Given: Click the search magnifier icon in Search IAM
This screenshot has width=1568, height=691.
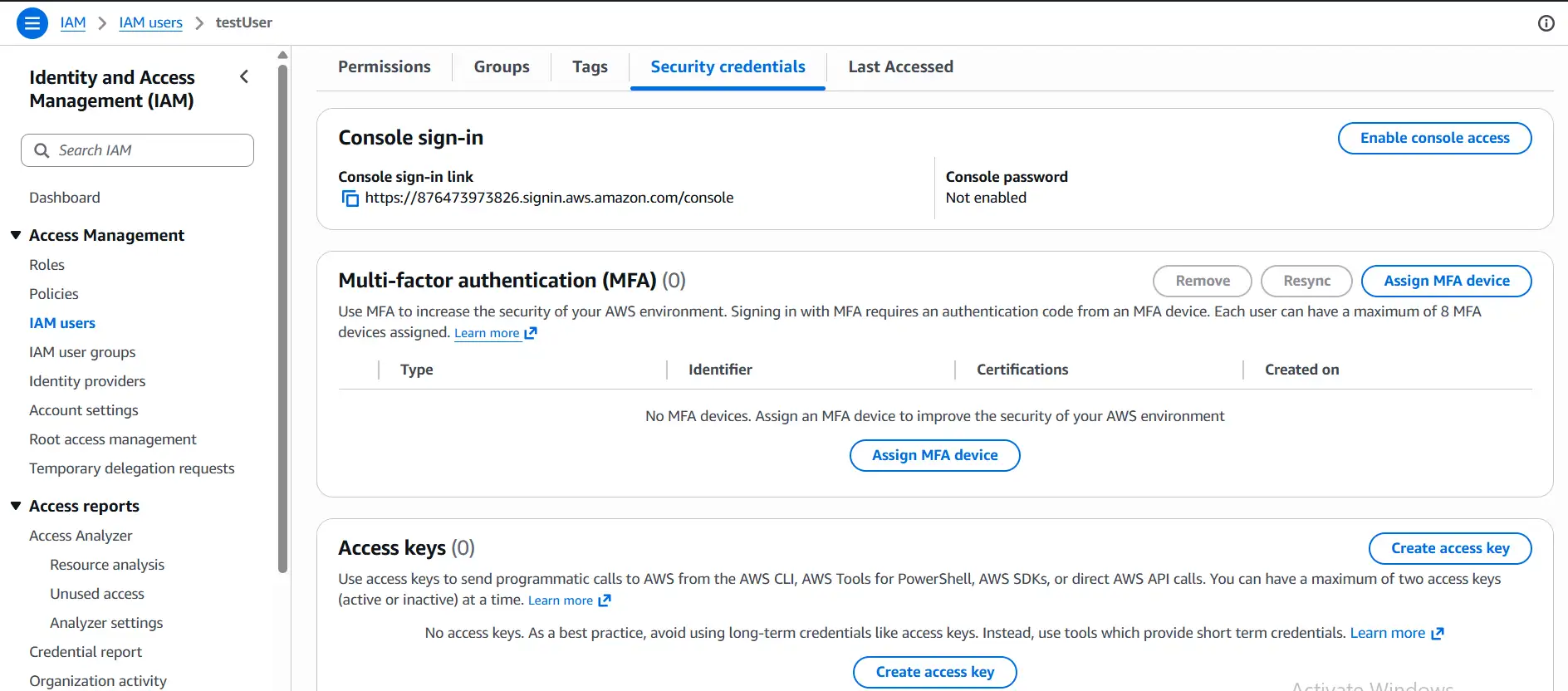Looking at the screenshot, I should [x=42, y=150].
